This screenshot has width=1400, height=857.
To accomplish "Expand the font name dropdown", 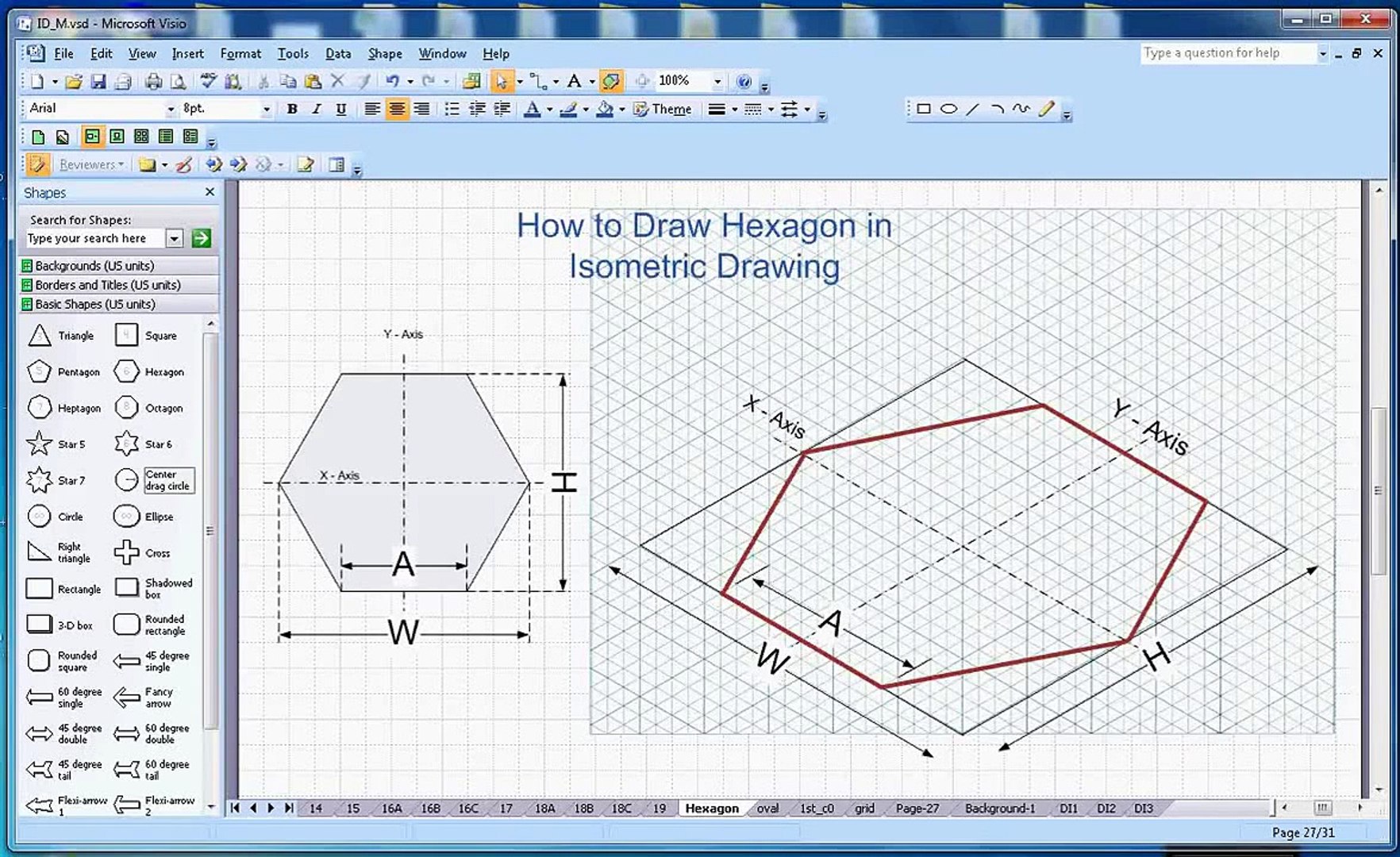I will (170, 109).
